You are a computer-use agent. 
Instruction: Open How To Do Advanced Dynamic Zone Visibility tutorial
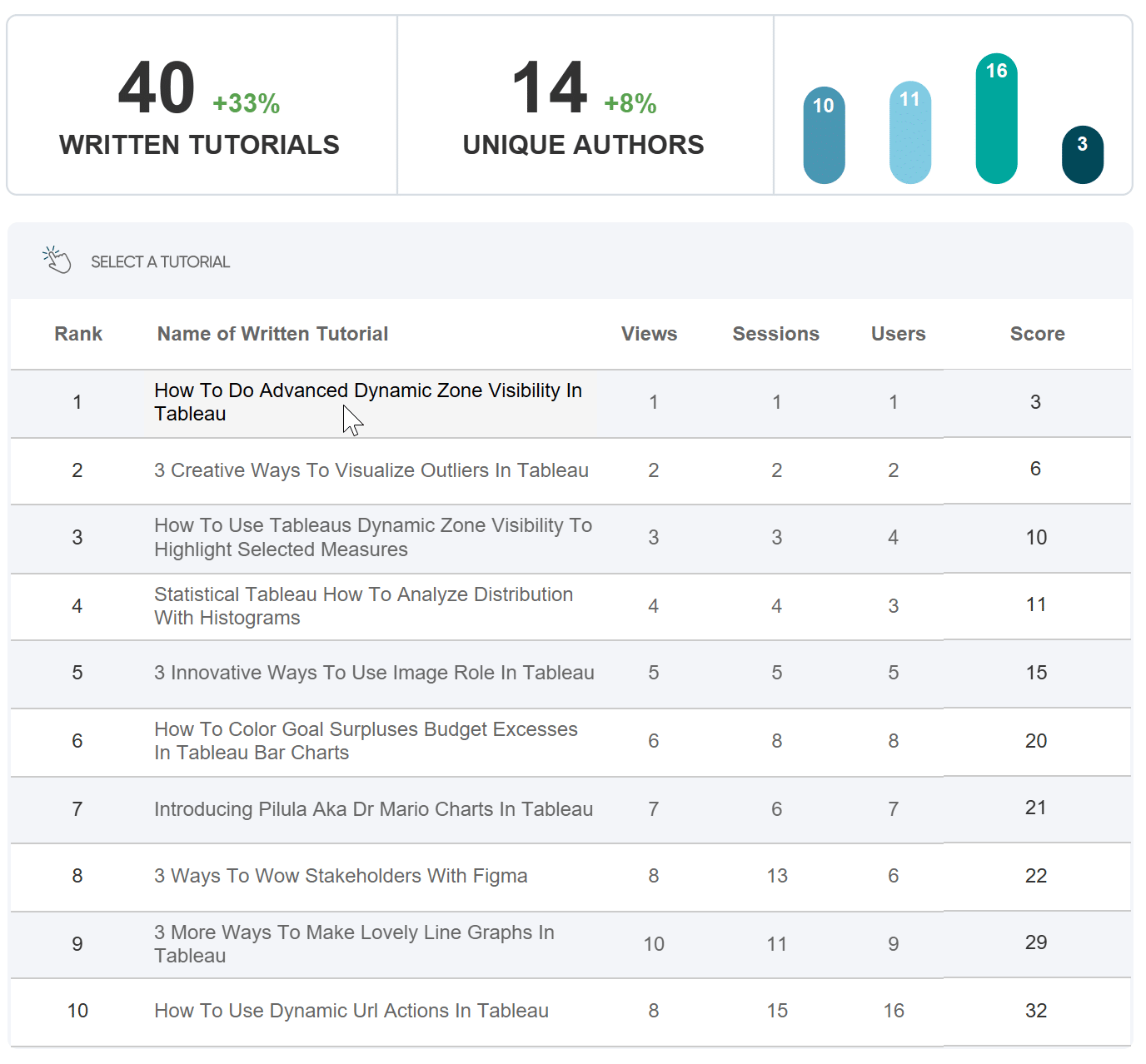point(368,402)
